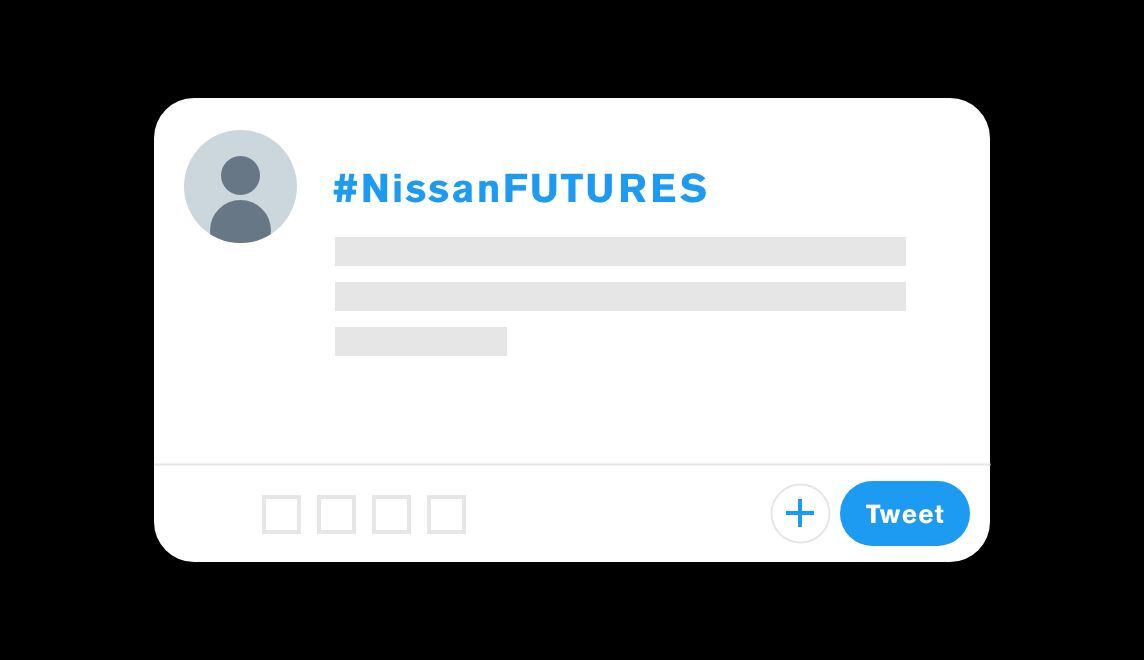Click the short third placeholder text line
1144x660 pixels.
tap(420, 341)
